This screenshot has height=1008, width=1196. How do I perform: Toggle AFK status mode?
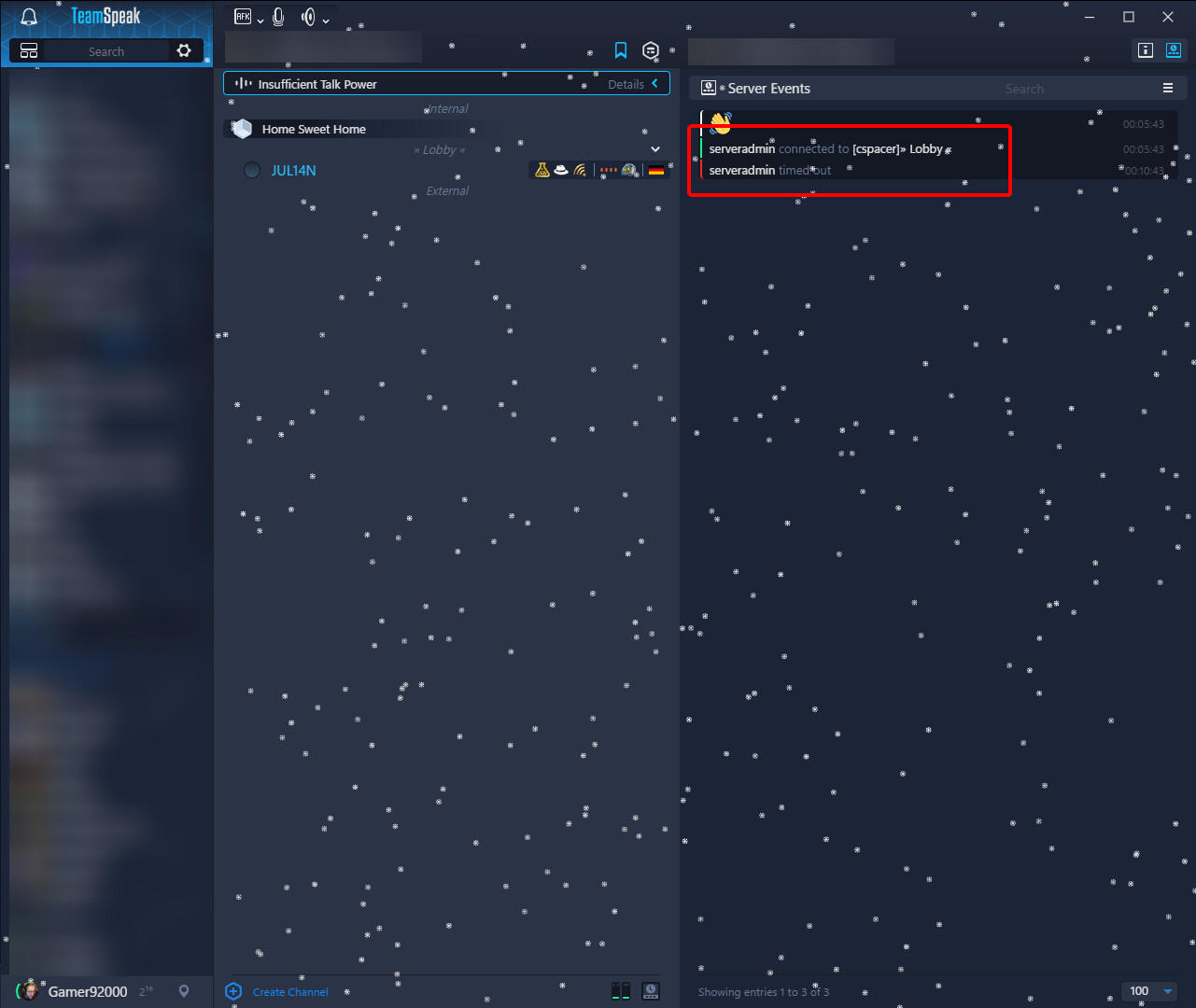click(x=243, y=16)
